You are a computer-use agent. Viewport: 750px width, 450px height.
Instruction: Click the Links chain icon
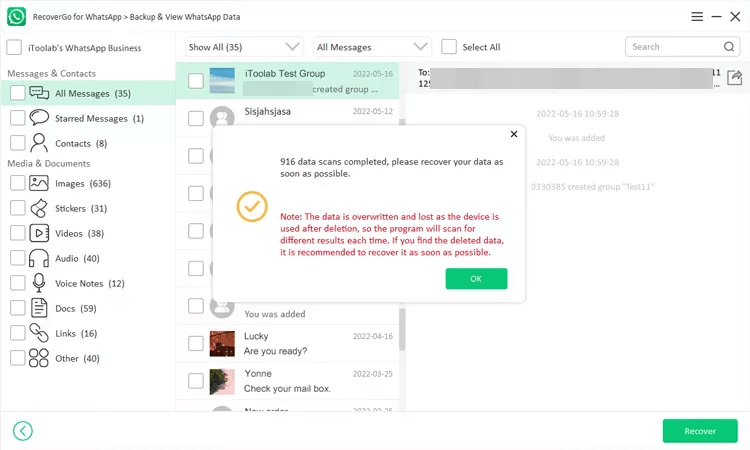click(39, 333)
